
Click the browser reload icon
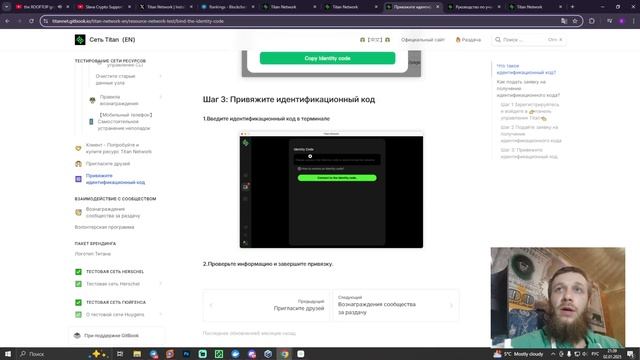pyautogui.click(x=31, y=21)
